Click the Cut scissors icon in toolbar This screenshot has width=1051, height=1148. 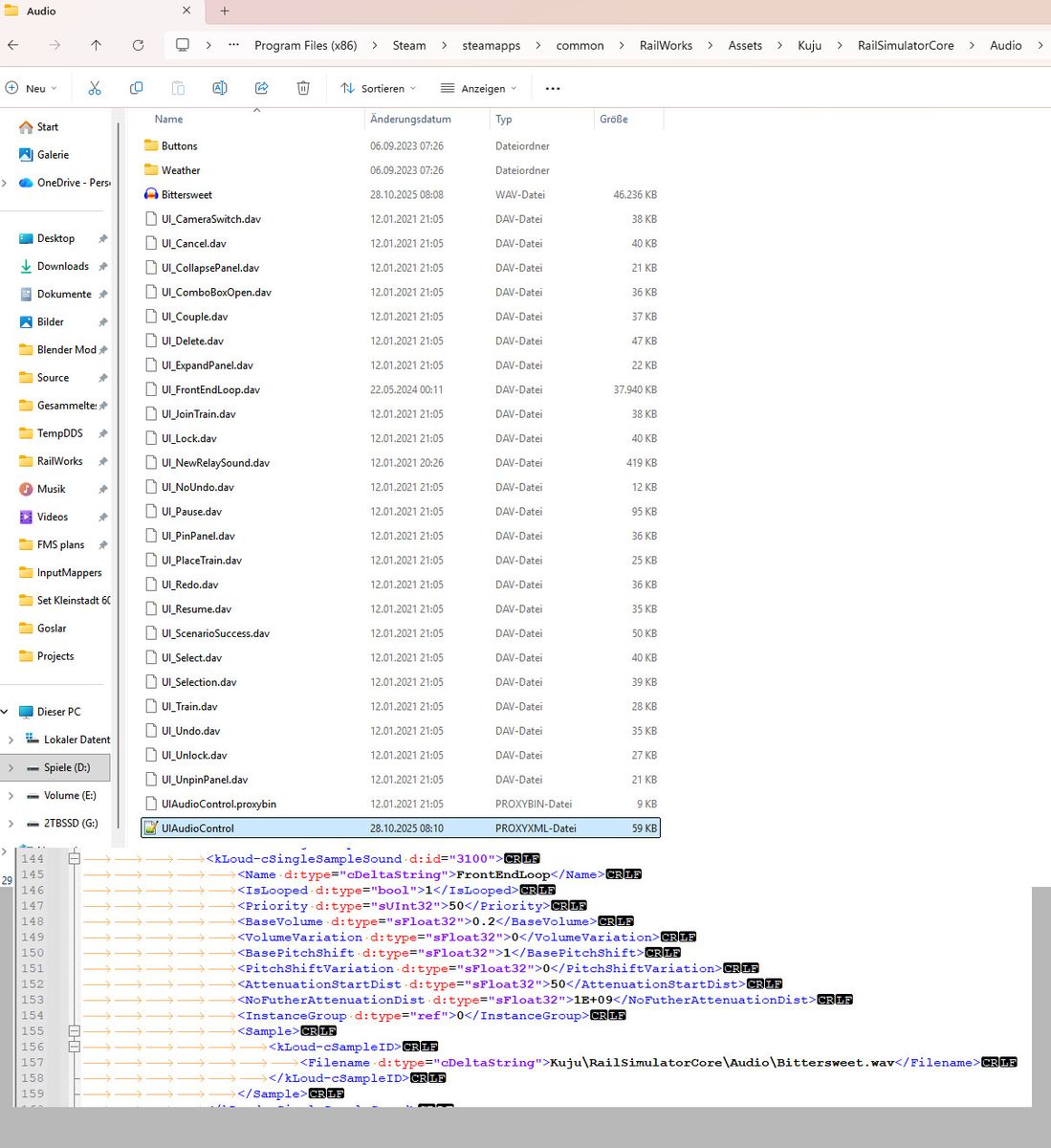tap(95, 88)
